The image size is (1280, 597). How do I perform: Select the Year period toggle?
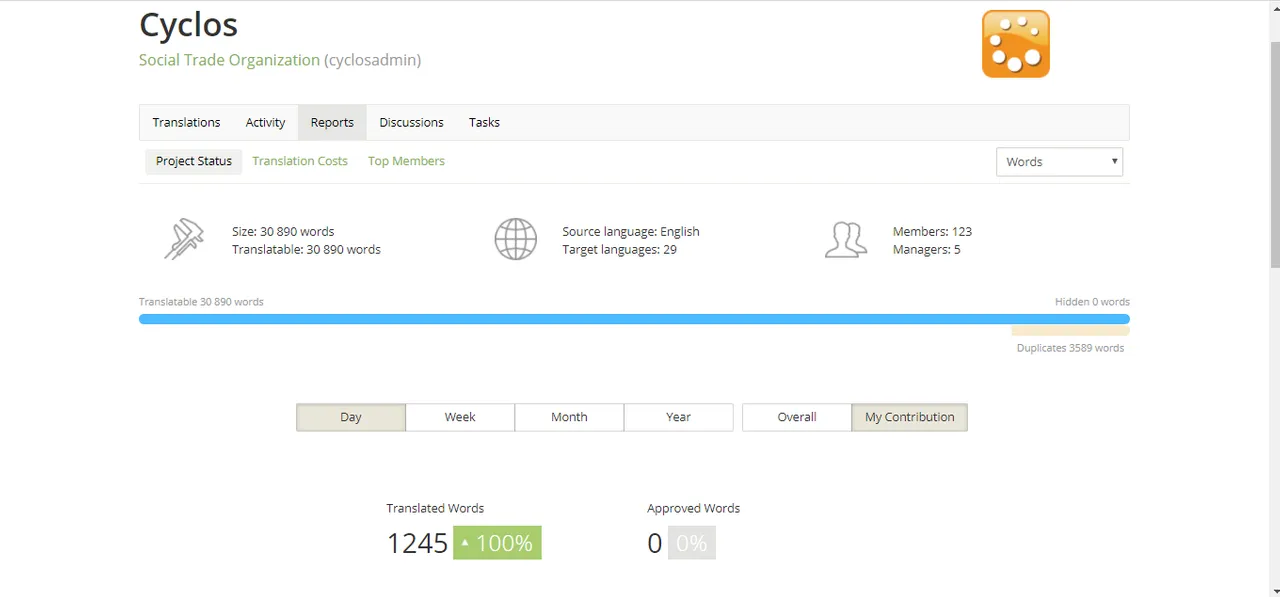pos(678,417)
